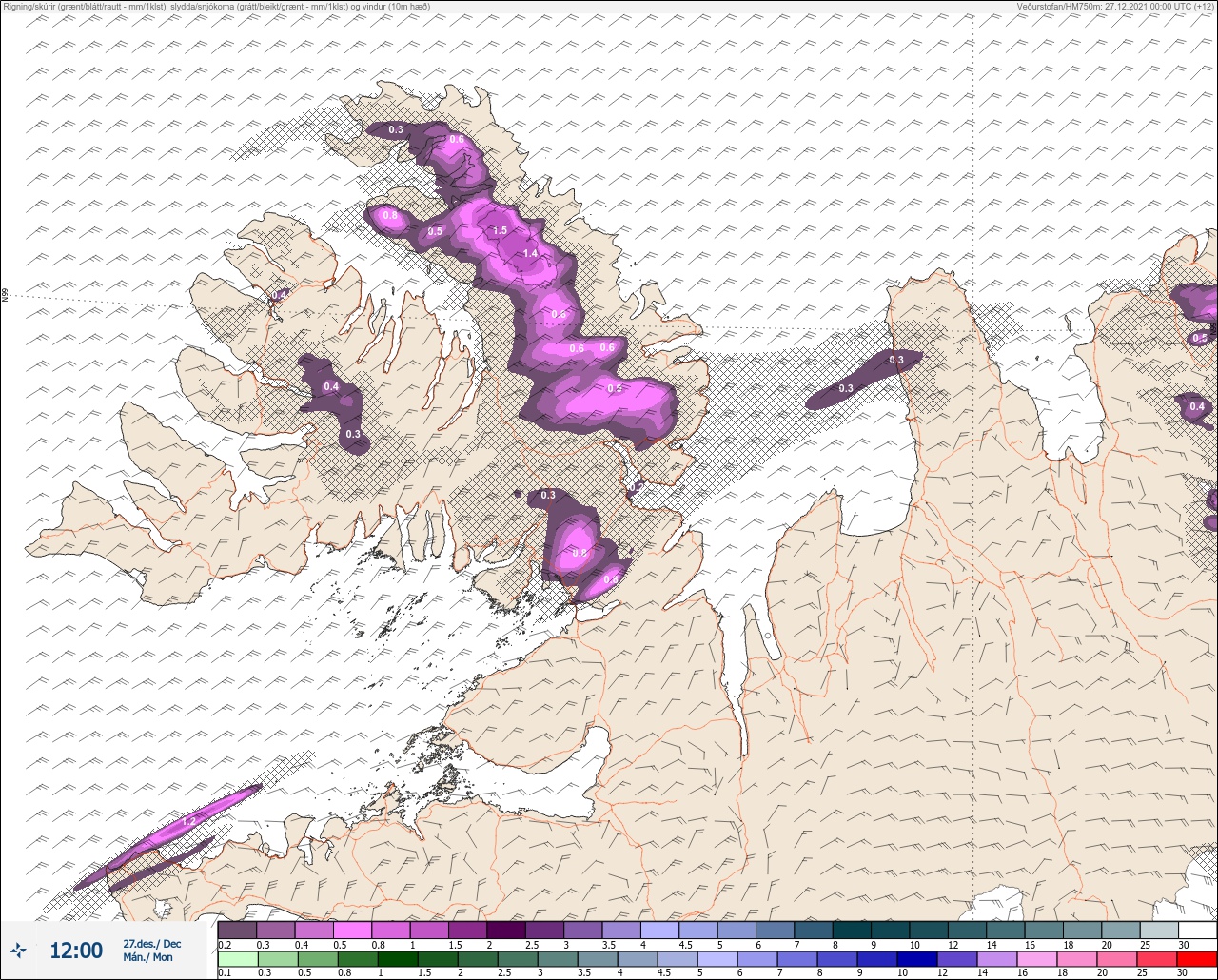1218x980 pixels.
Task: Select the palest green first swatch in lower legend
Action: [237, 959]
